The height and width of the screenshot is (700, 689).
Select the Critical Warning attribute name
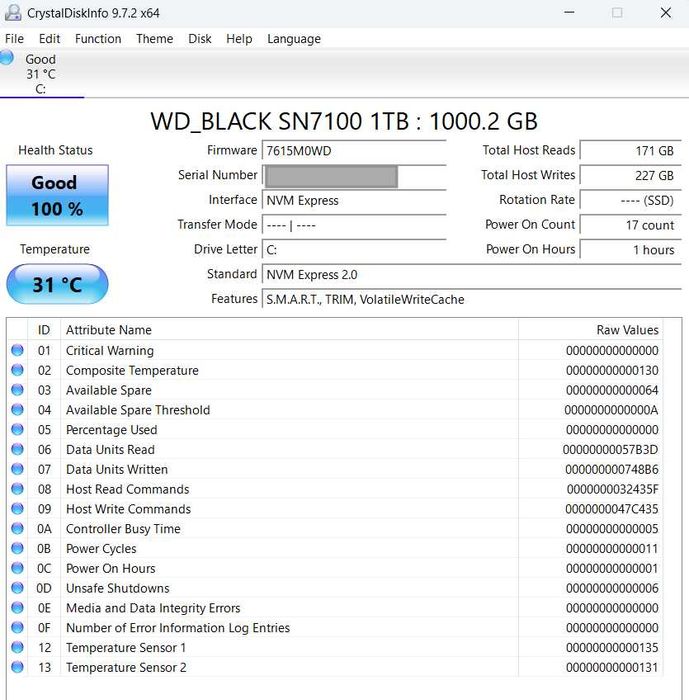click(x=110, y=351)
